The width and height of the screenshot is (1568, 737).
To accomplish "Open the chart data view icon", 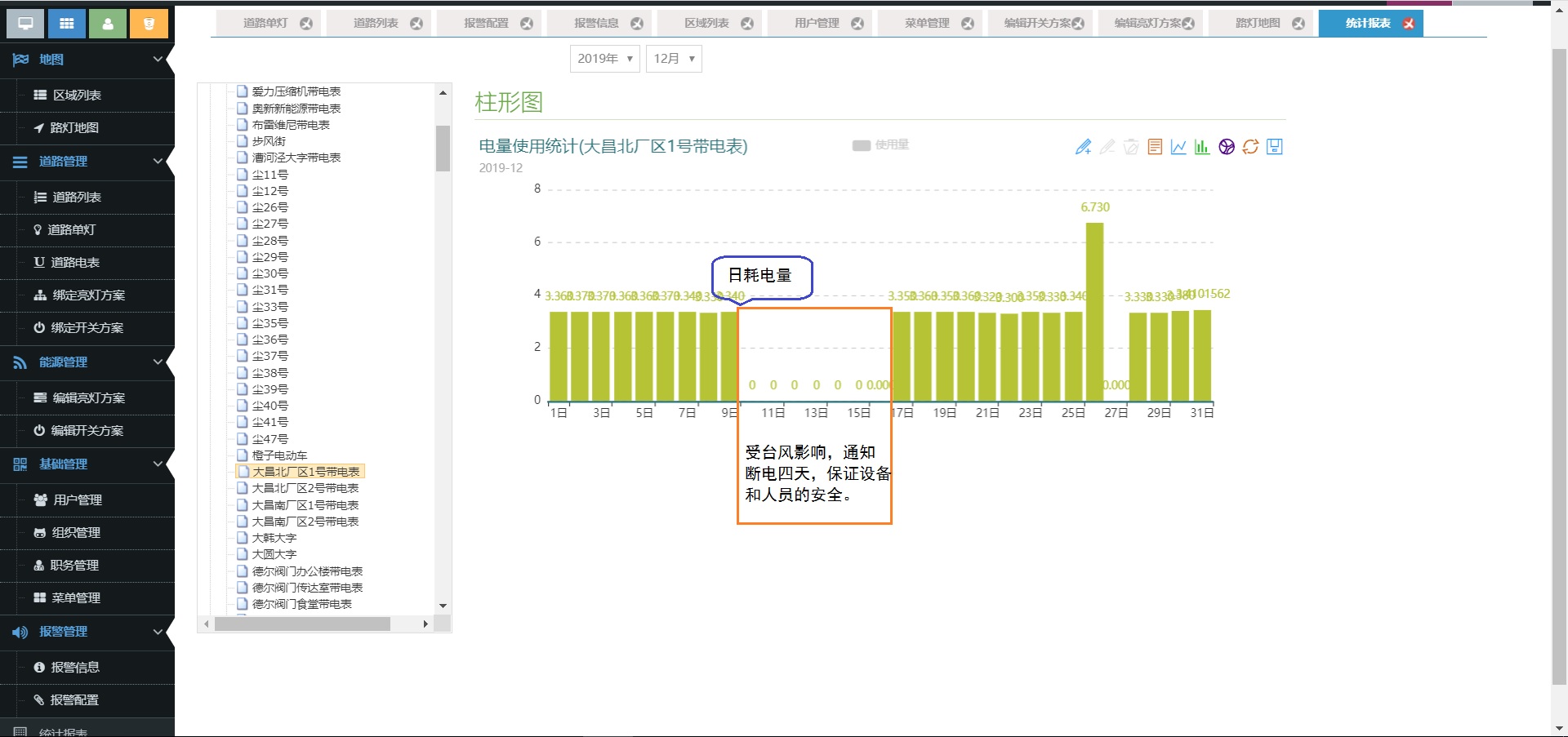I will tap(1155, 147).
